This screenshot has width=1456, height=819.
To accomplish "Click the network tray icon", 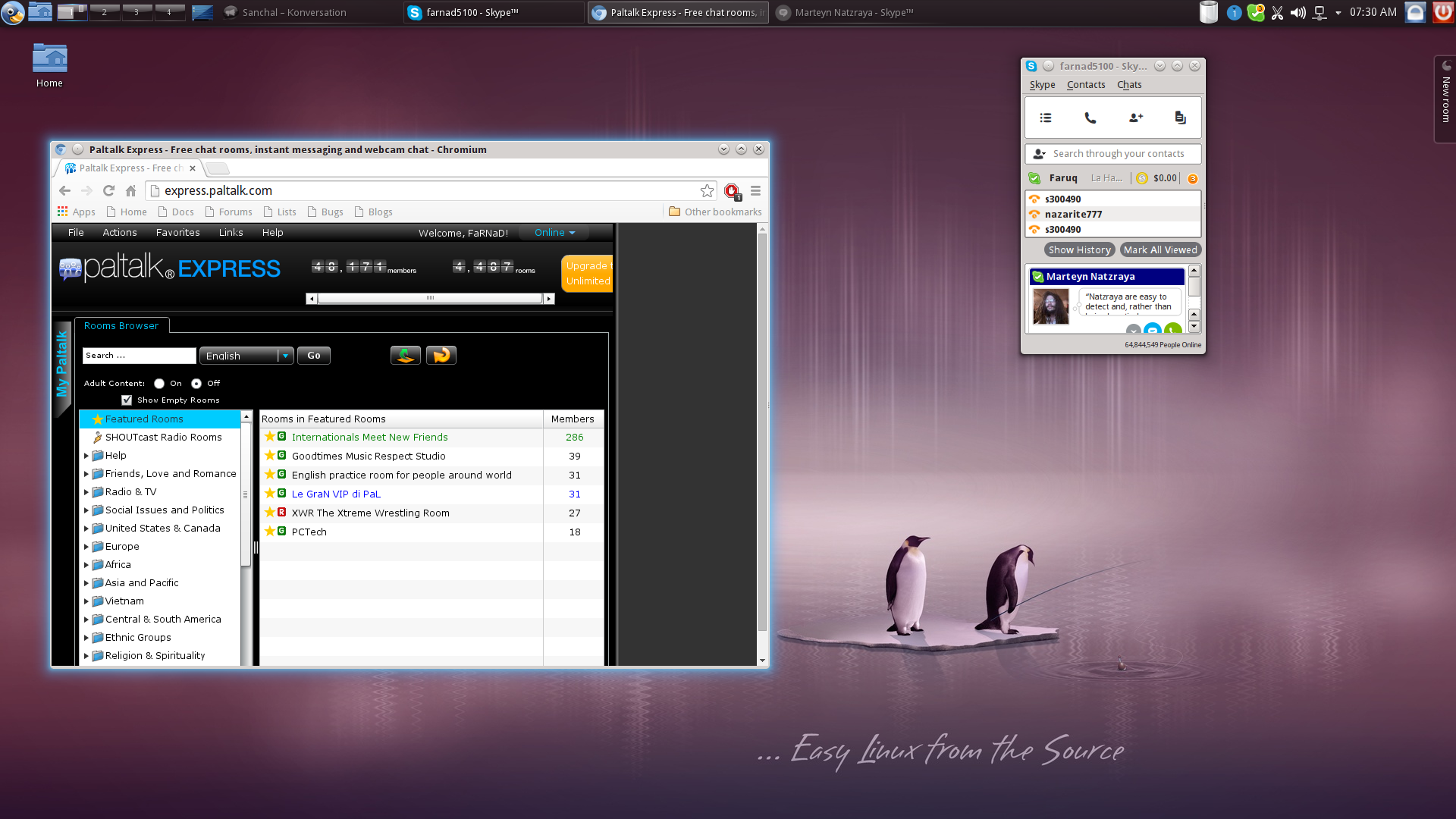I will 1319,13.
